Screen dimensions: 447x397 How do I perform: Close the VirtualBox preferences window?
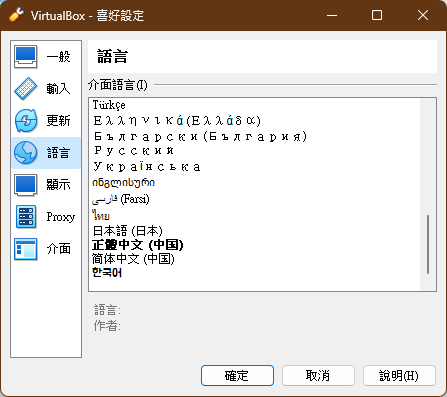(x=423, y=15)
